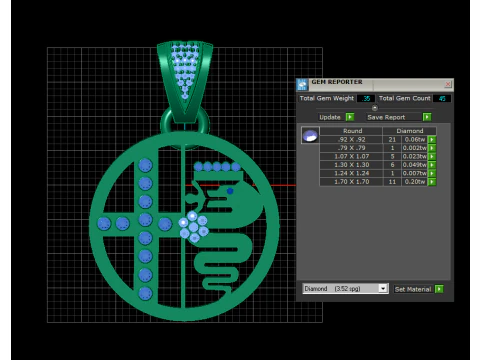The height and width of the screenshot is (360, 480).
Task: Select the round gem thumbnail icon
Action: pyautogui.click(x=310, y=135)
